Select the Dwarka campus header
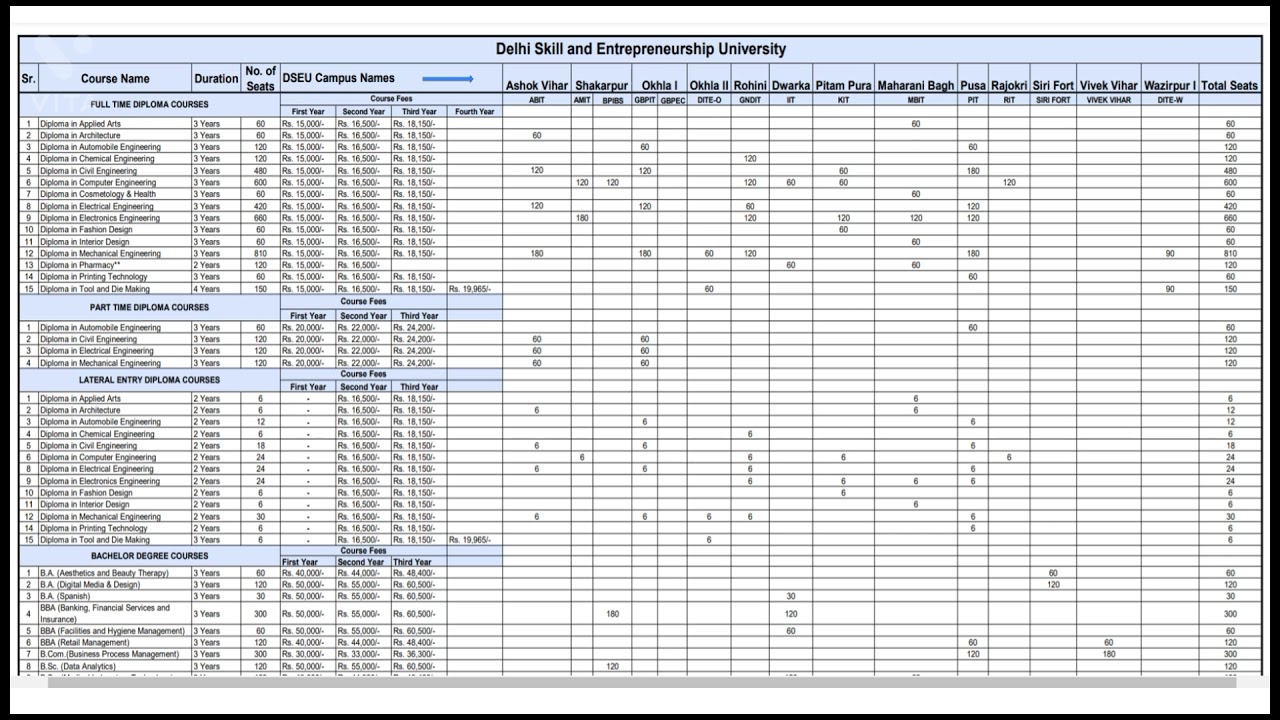The height and width of the screenshot is (720, 1280). pos(791,86)
